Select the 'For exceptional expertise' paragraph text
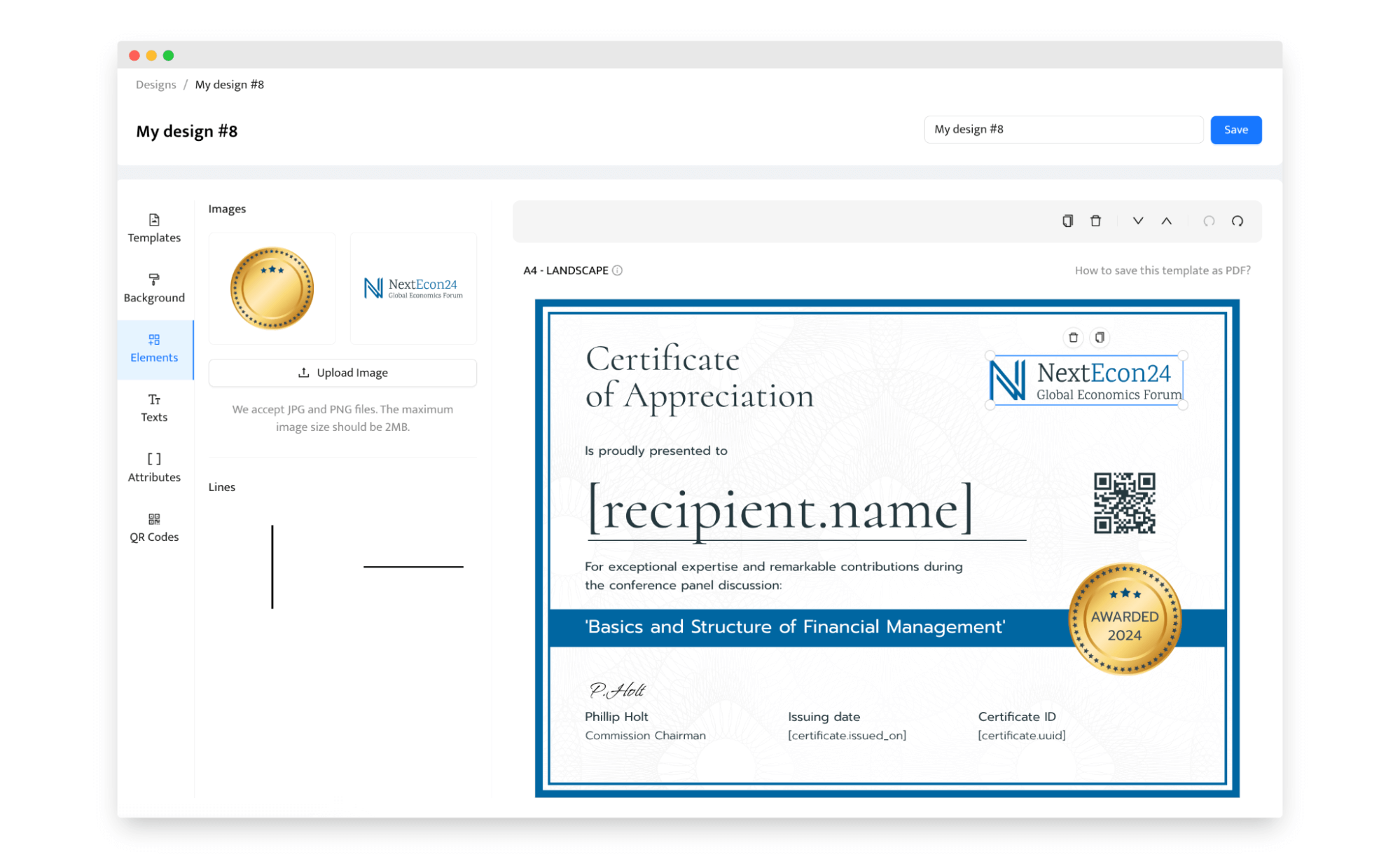 (774, 576)
